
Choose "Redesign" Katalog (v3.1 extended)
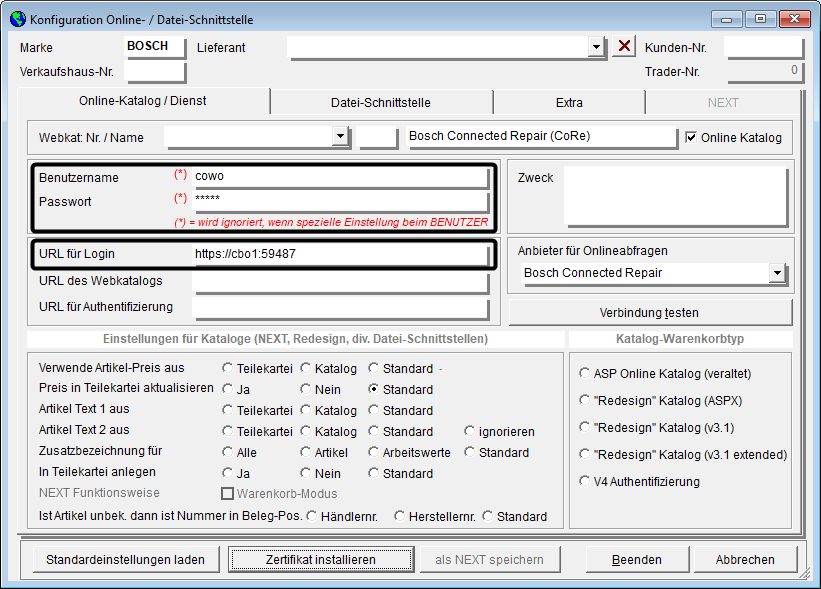(584, 454)
